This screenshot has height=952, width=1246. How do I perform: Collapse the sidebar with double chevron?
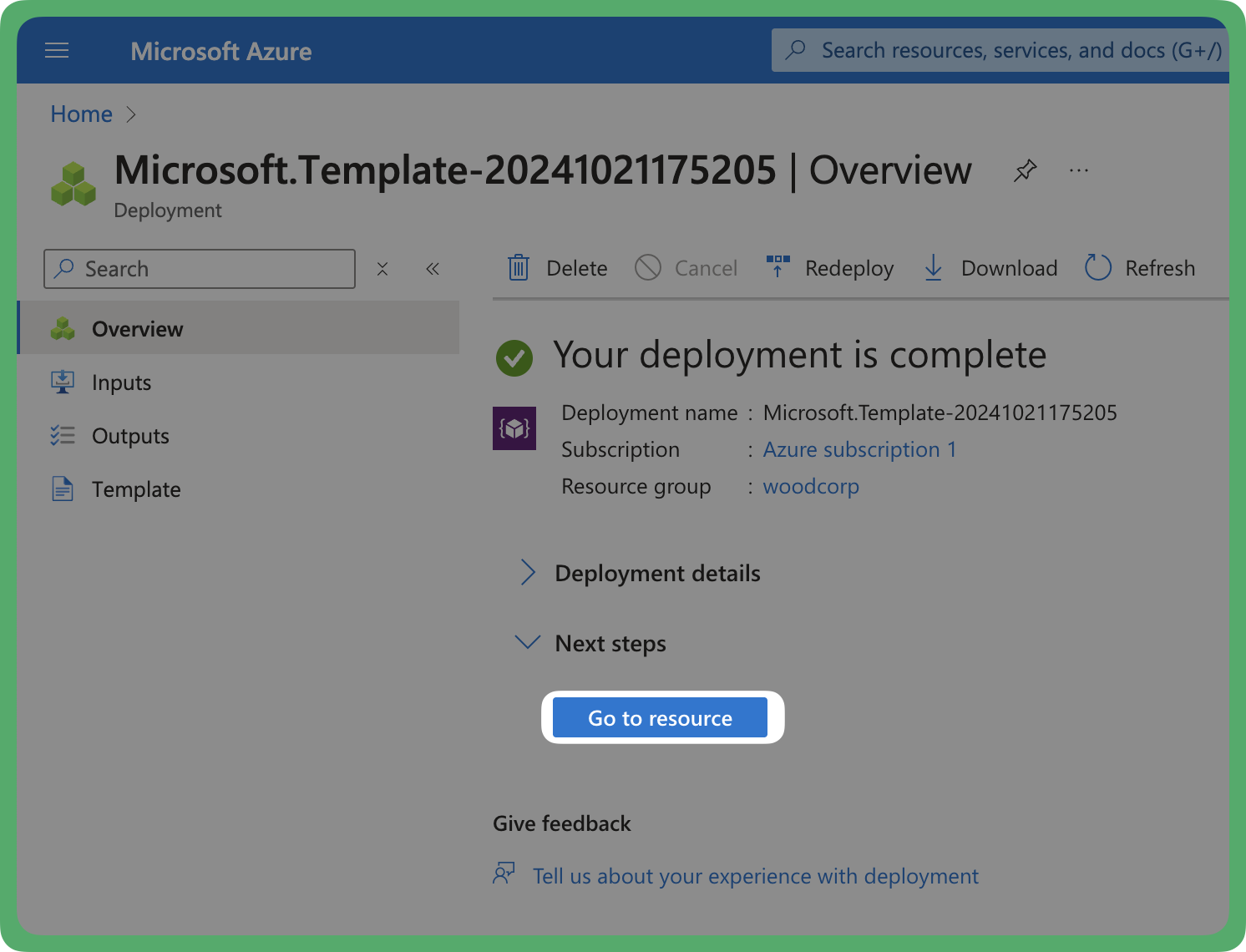(x=433, y=269)
